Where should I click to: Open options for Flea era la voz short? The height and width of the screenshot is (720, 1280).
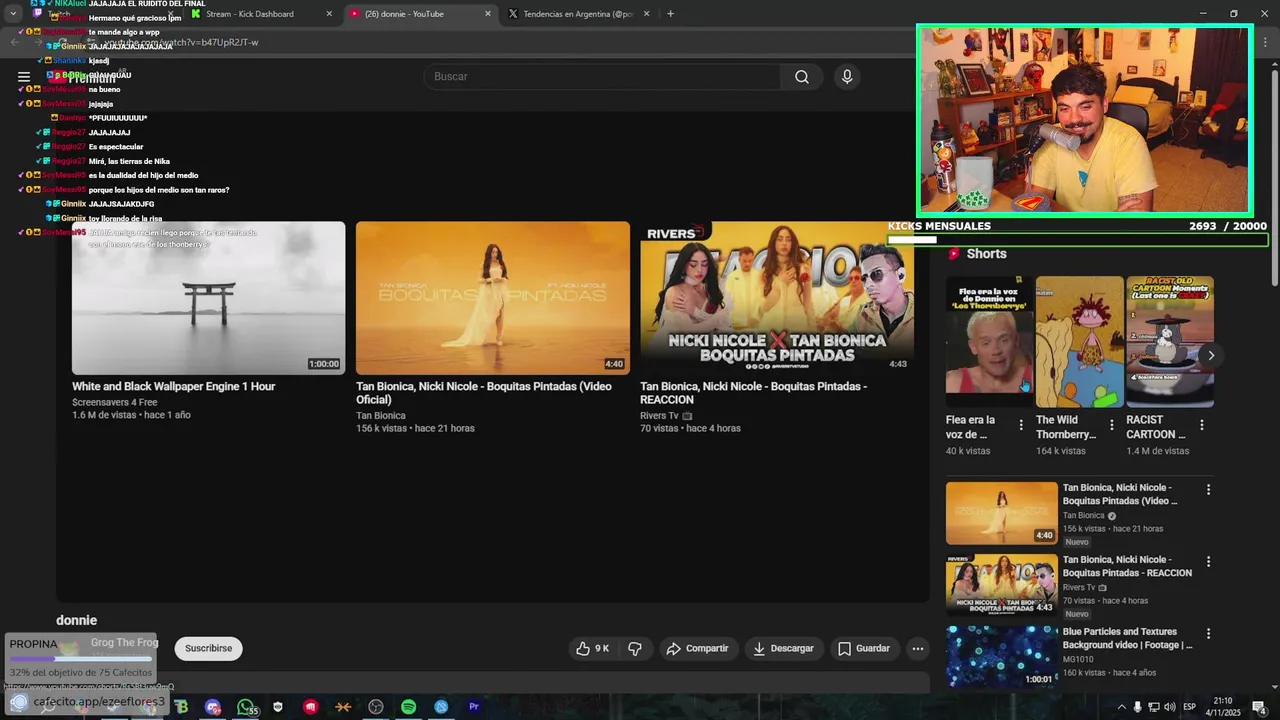(x=1021, y=425)
